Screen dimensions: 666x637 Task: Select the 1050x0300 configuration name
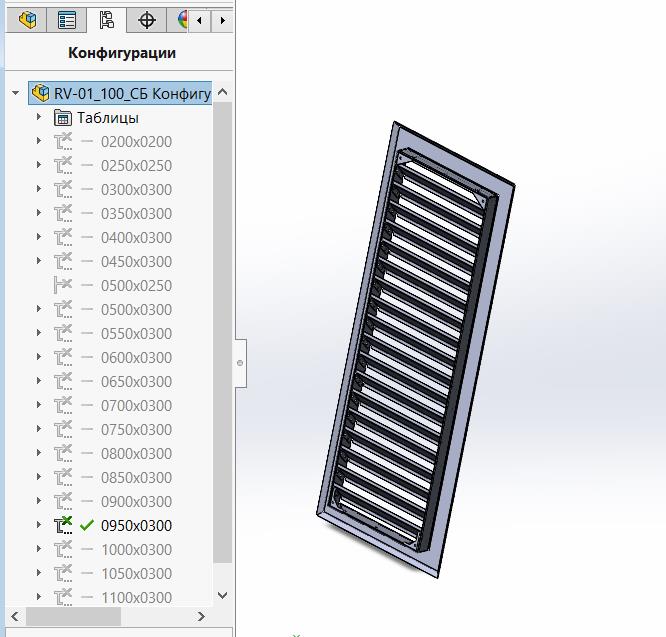(136, 574)
